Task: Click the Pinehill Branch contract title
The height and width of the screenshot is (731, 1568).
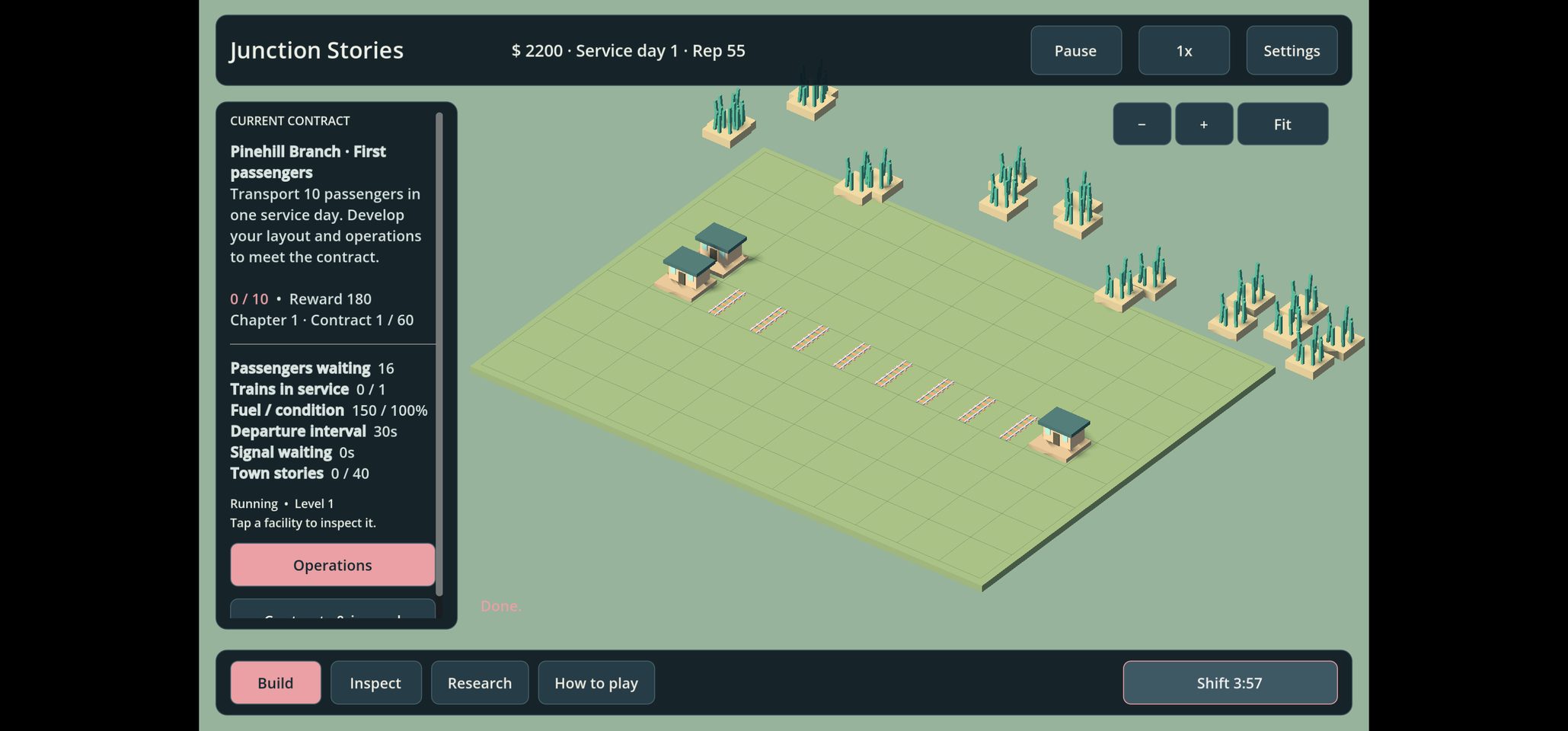Action: pyautogui.click(x=308, y=162)
